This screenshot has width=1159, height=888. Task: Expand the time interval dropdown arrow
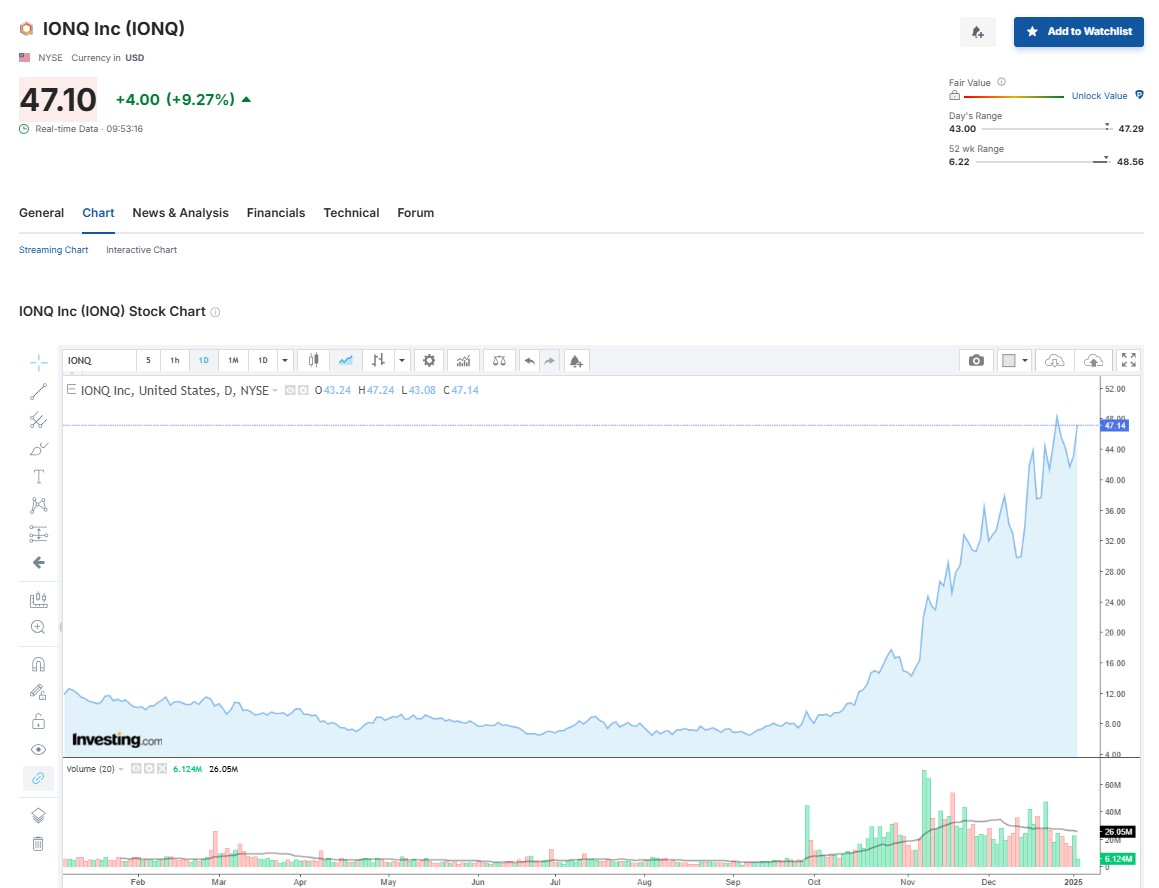pos(285,361)
